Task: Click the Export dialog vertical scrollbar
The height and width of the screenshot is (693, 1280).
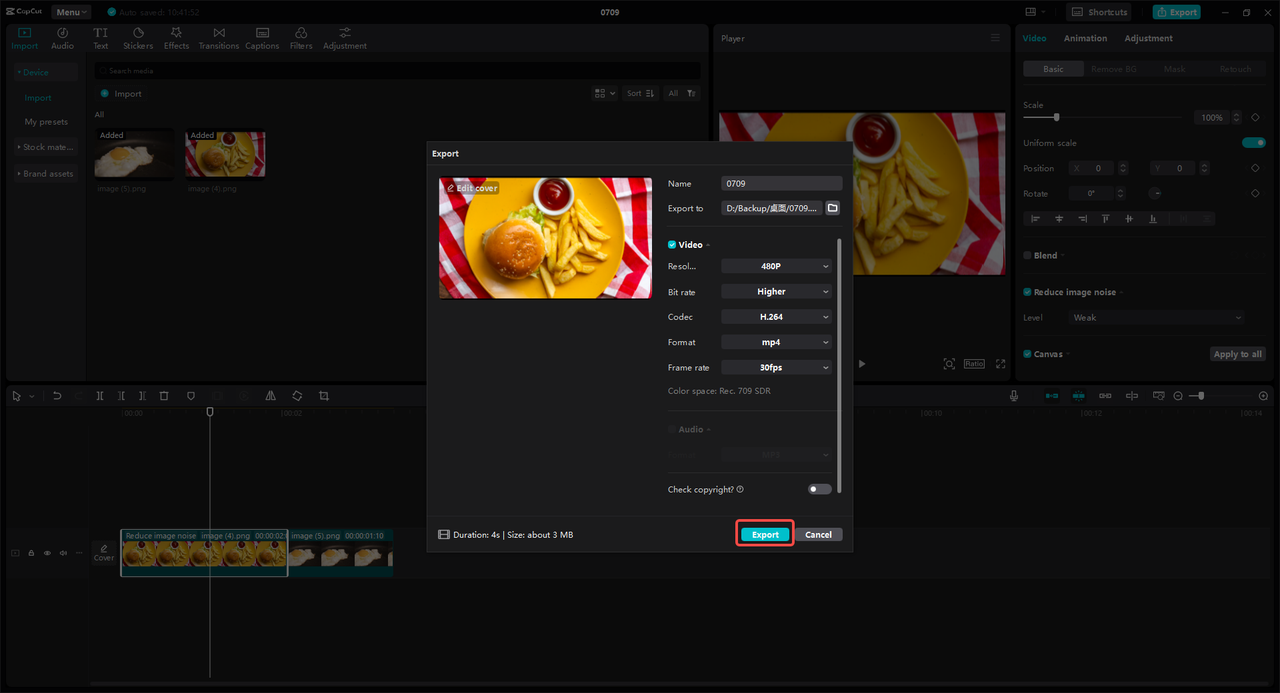Action: pos(839,365)
